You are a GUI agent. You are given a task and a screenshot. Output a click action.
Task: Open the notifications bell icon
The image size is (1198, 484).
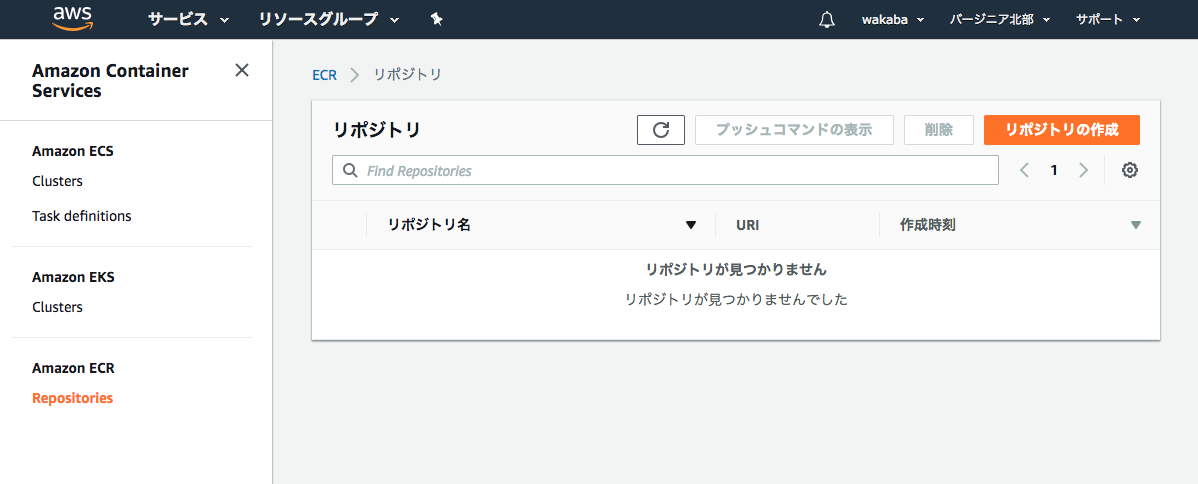(827, 20)
